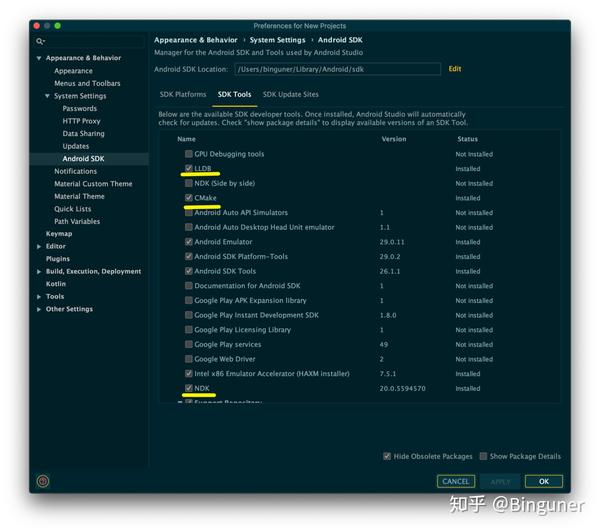Enable Show Package Details option
This screenshot has width=600, height=532.
coord(484,456)
